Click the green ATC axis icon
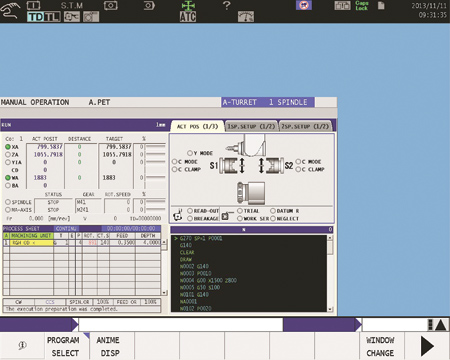 click(188, 12)
